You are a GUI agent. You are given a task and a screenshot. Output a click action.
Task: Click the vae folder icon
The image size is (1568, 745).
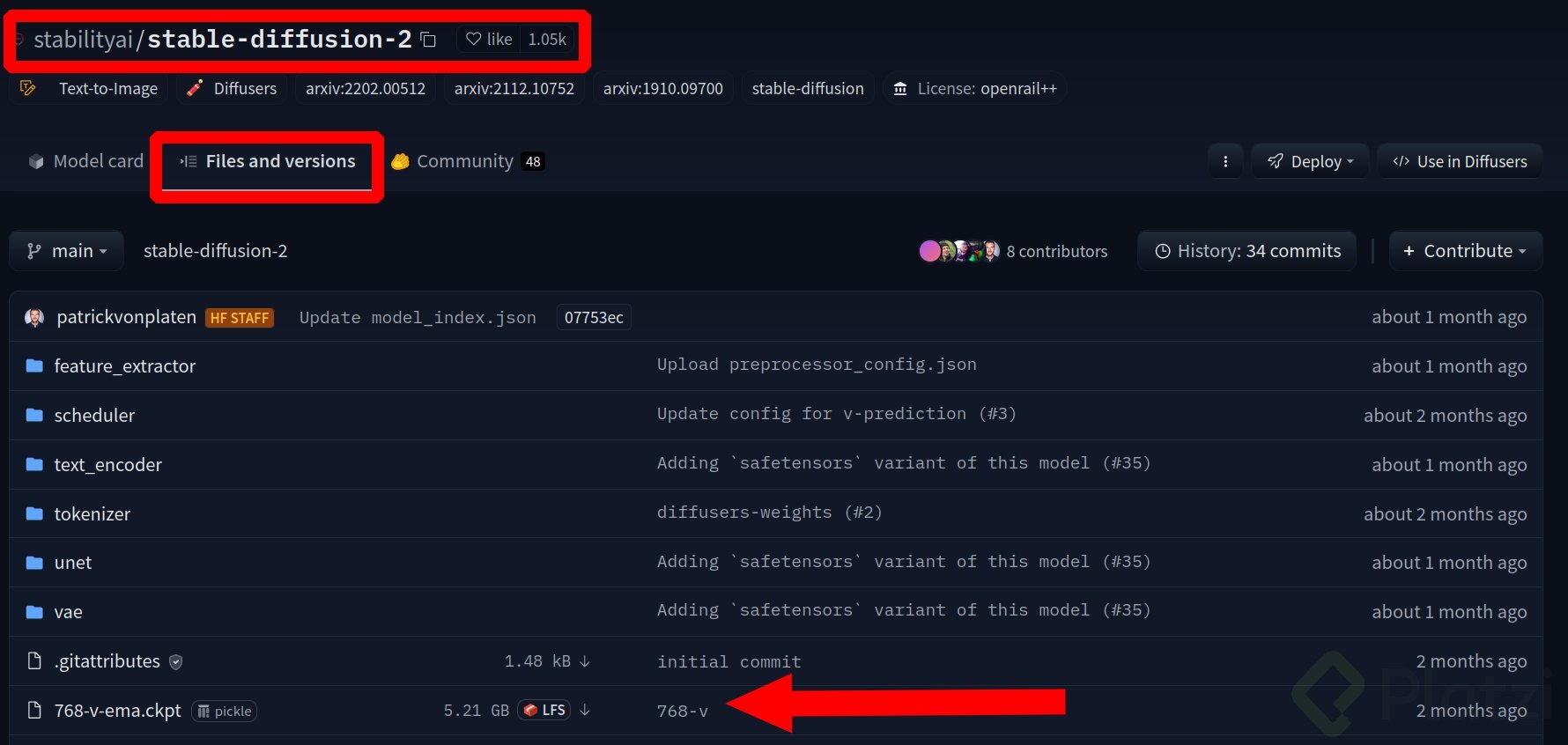34,611
